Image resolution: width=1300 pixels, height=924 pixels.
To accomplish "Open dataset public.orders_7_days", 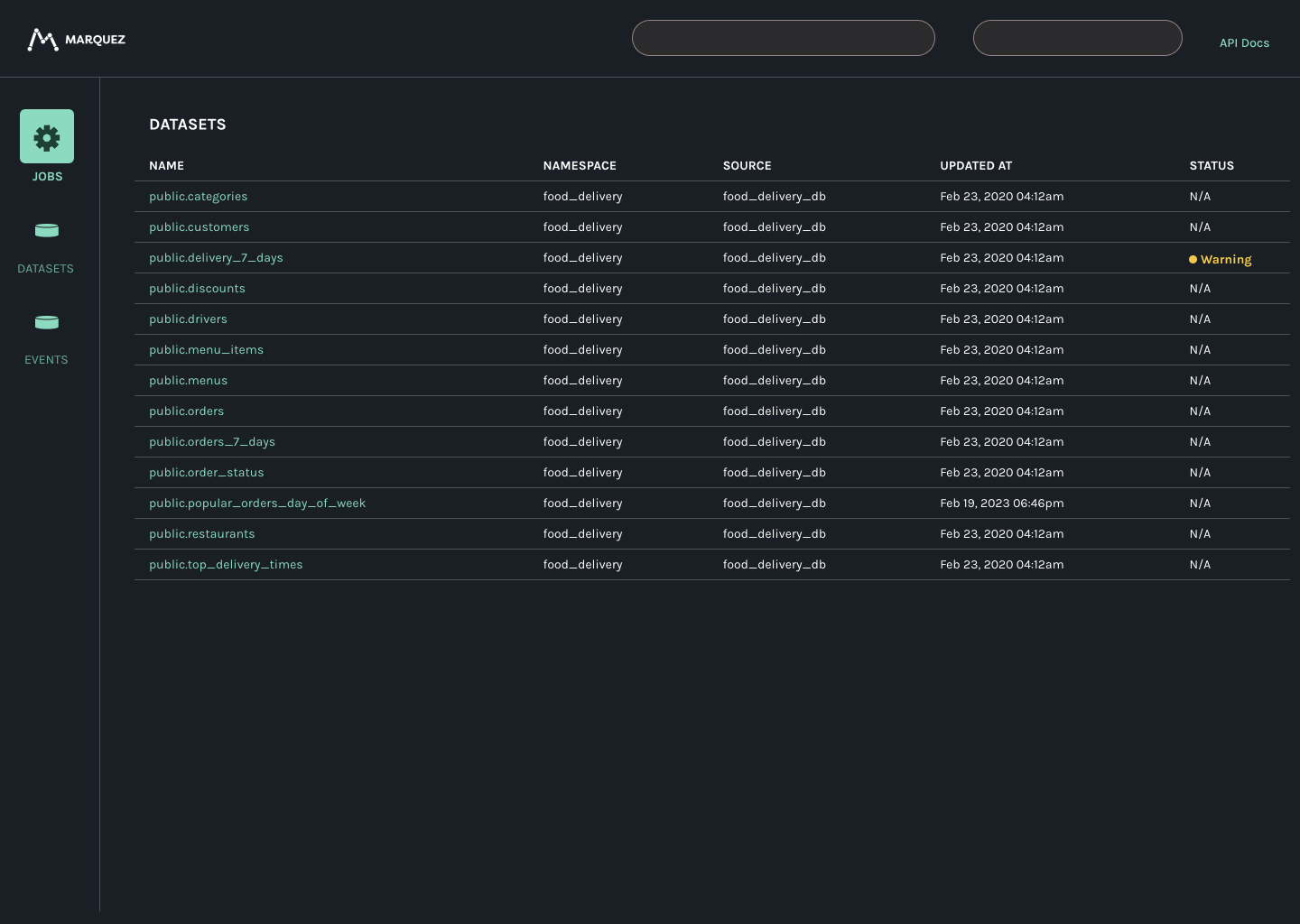I will click(x=211, y=442).
